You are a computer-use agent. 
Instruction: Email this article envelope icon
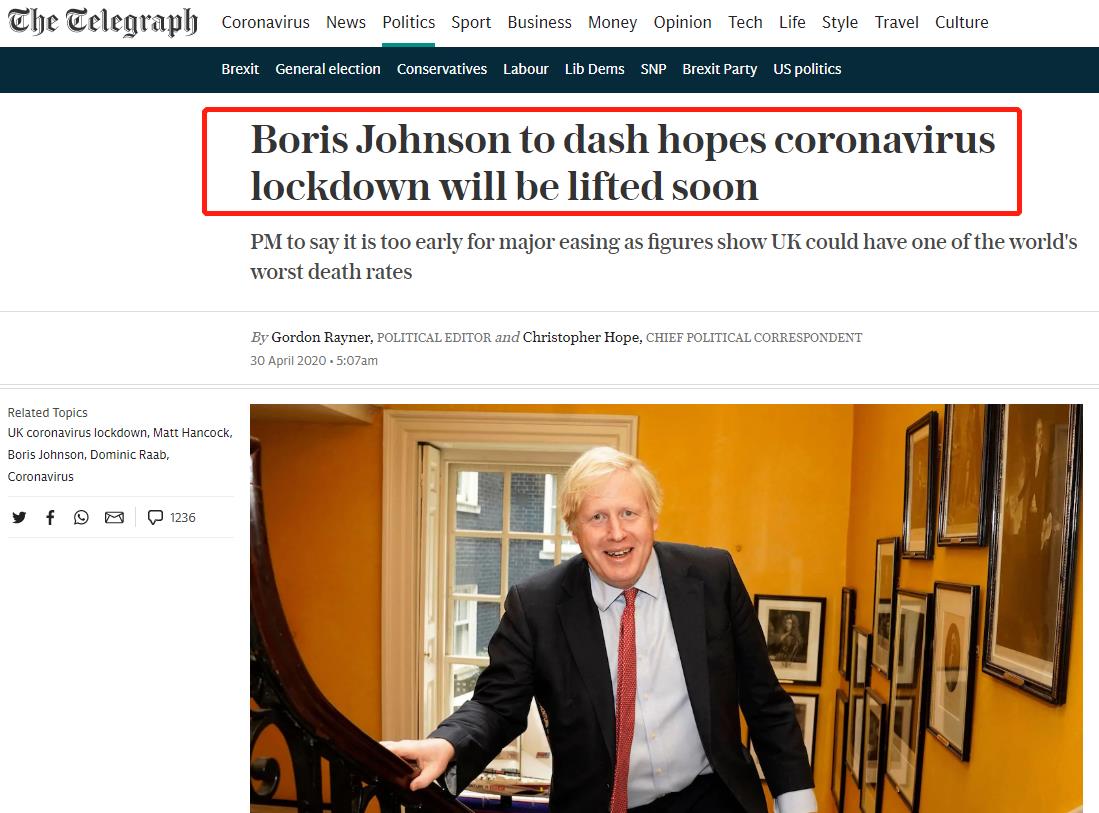pyautogui.click(x=114, y=517)
